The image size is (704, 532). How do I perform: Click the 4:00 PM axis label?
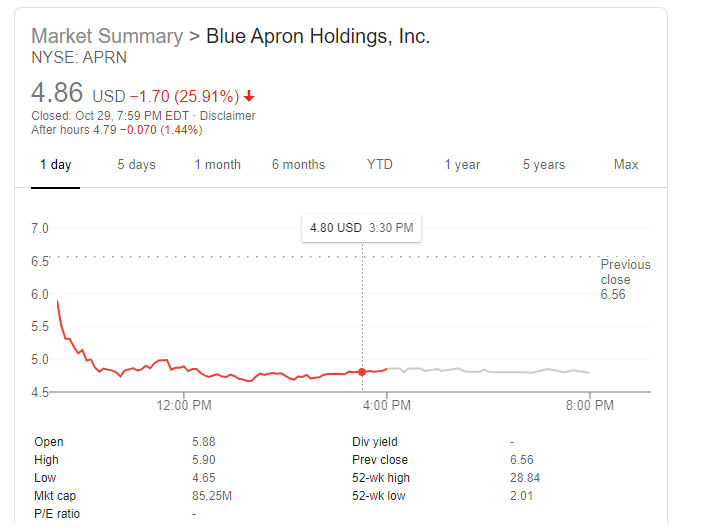click(x=386, y=405)
